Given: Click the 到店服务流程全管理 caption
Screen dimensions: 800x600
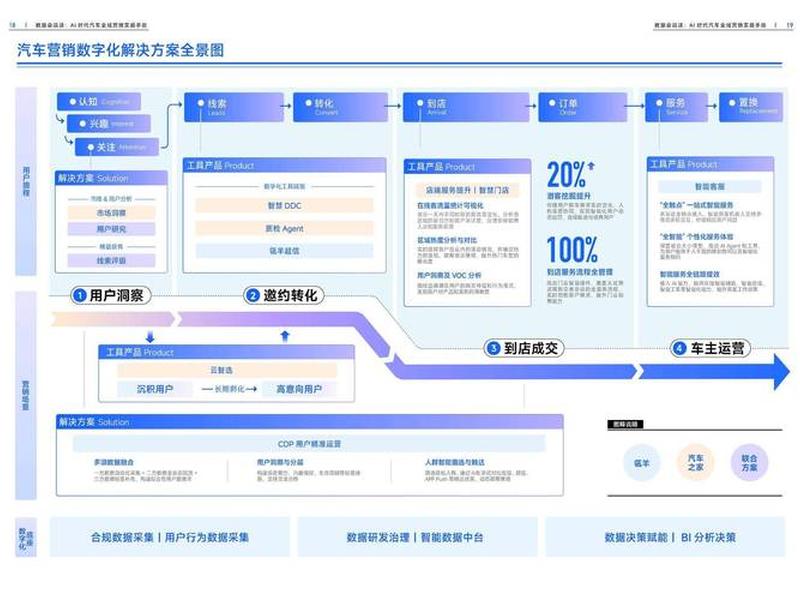Looking at the screenshot, I should pyautogui.click(x=580, y=272).
